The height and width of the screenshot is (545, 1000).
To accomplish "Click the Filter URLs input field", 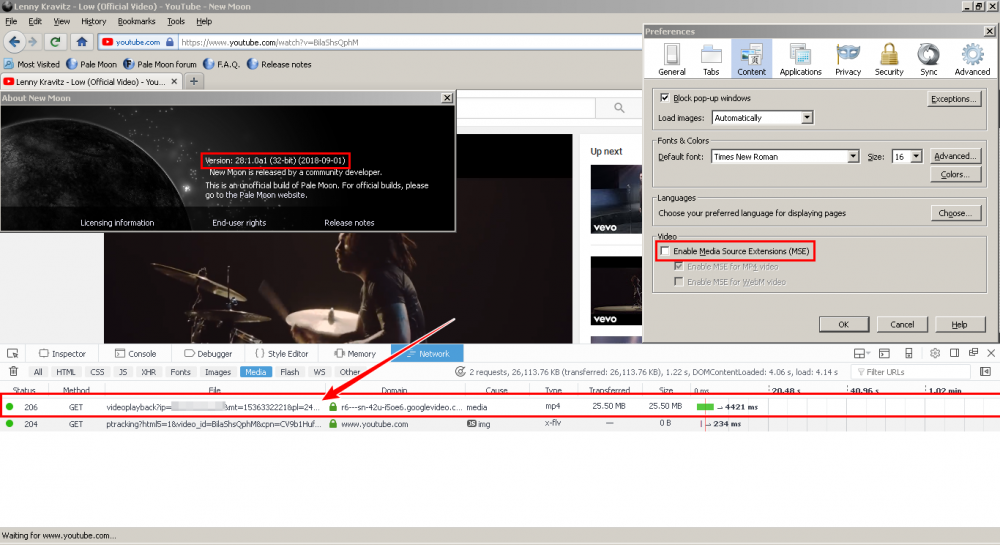I will point(911,372).
